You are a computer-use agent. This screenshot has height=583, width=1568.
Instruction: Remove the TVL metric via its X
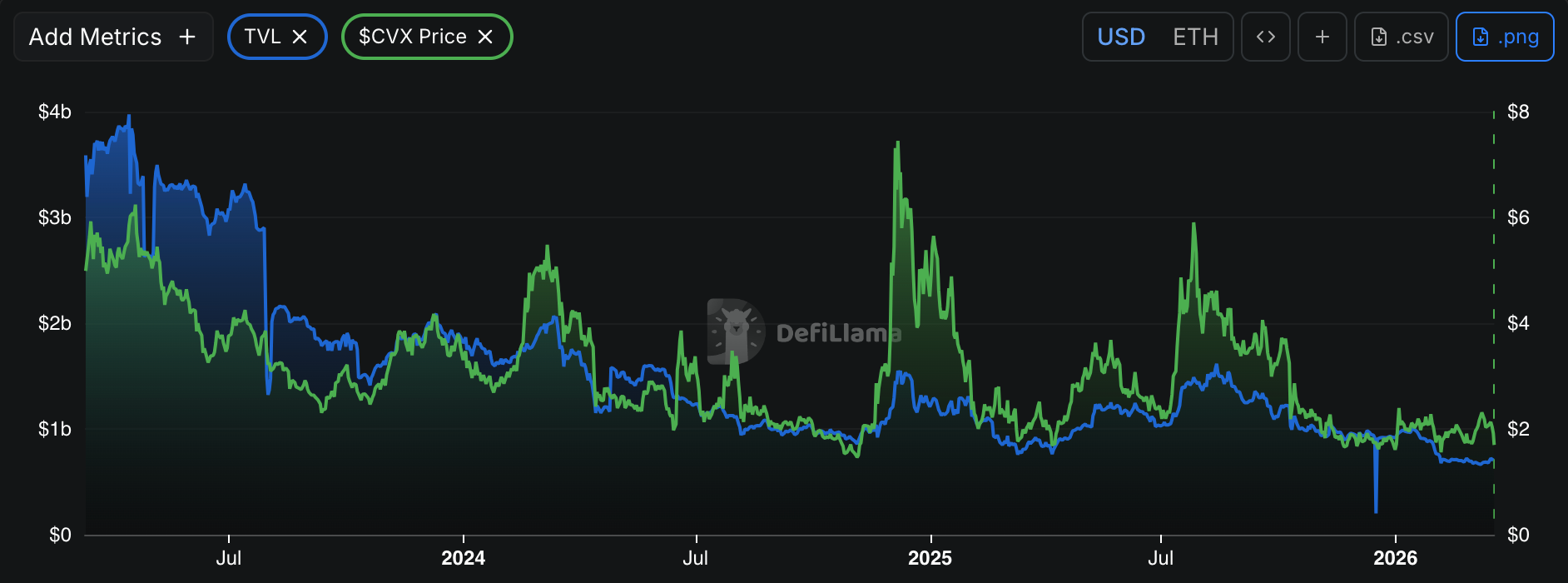click(x=300, y=37)
